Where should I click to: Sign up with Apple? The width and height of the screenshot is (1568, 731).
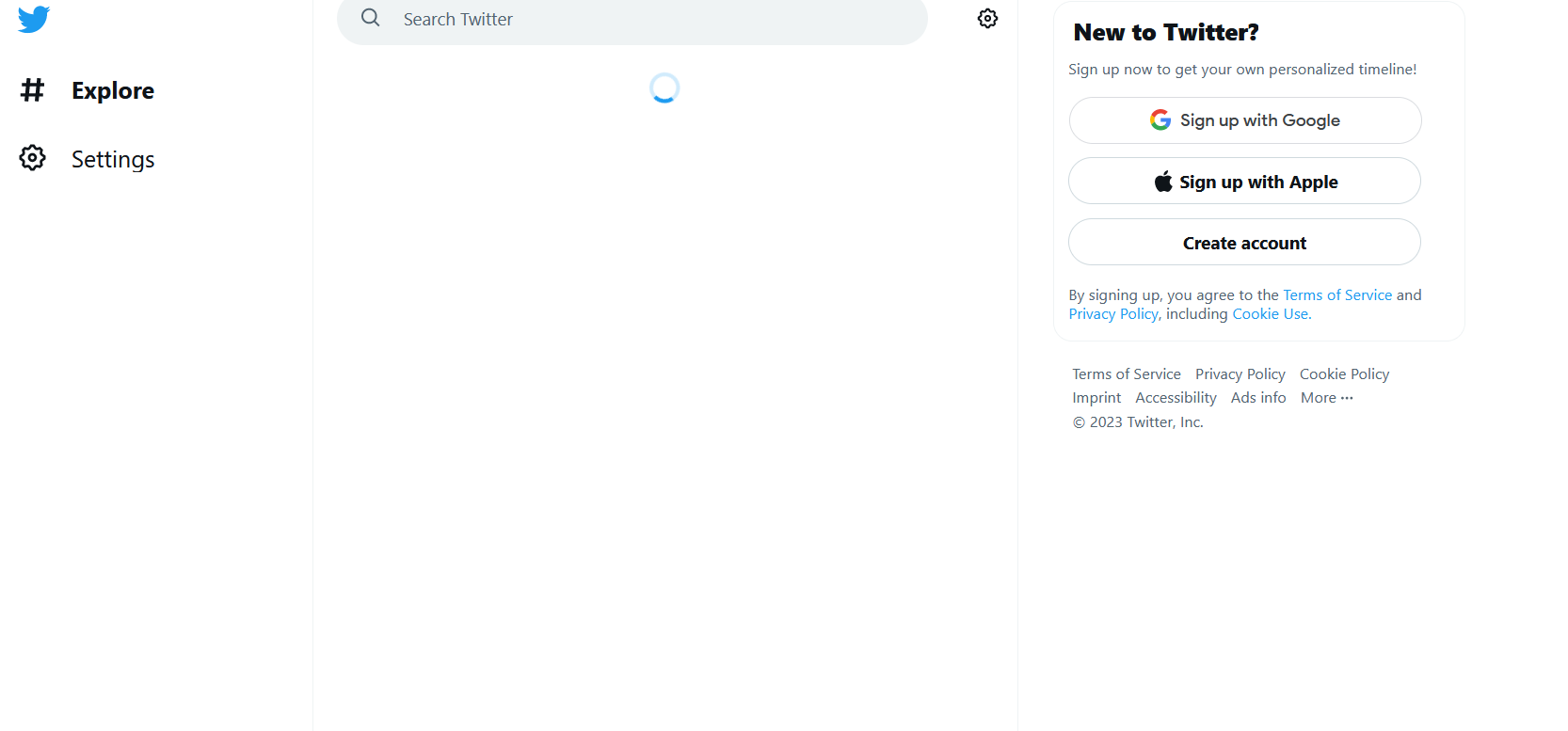[x=1245, y=182]
